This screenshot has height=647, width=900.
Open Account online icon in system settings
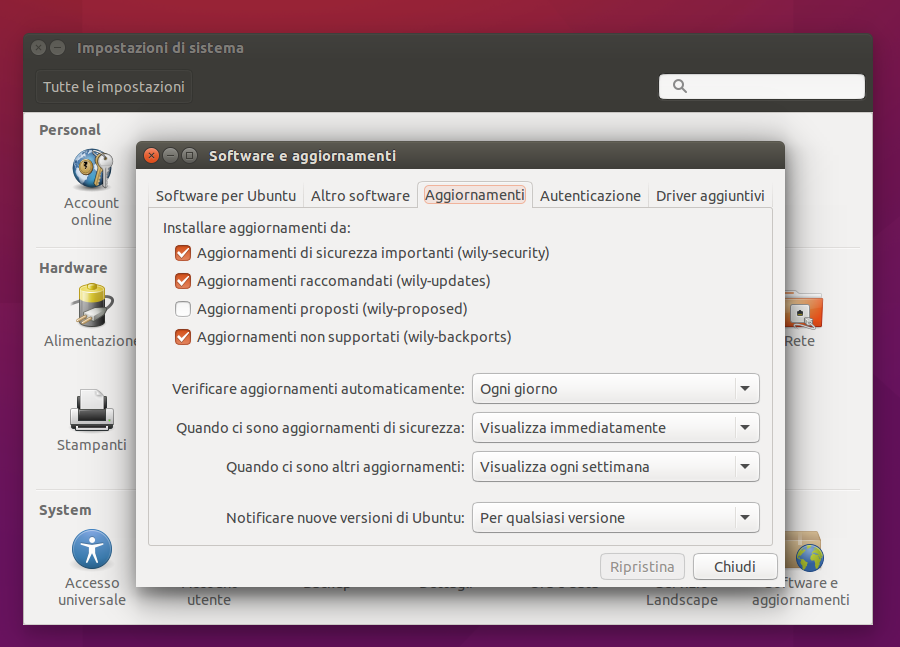coord(92,169)
